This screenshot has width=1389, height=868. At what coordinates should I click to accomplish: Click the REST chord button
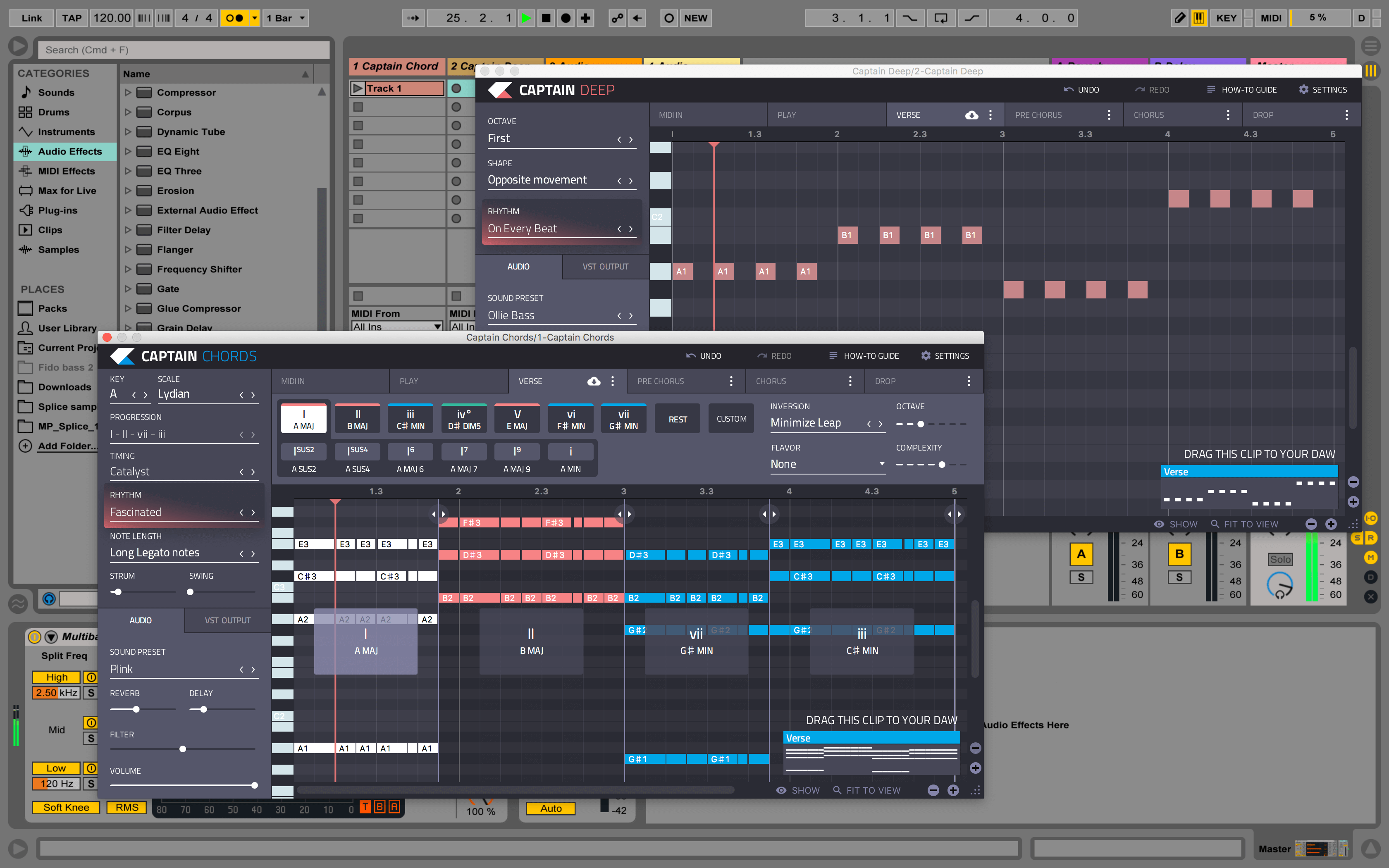(x=677, y=419)
